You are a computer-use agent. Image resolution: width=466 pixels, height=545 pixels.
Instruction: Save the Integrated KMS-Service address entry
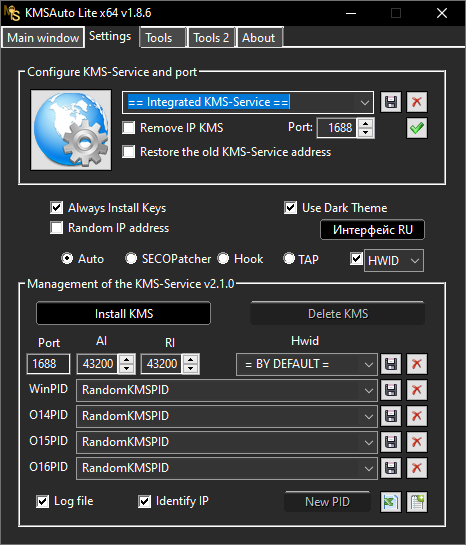click(391, 102)
